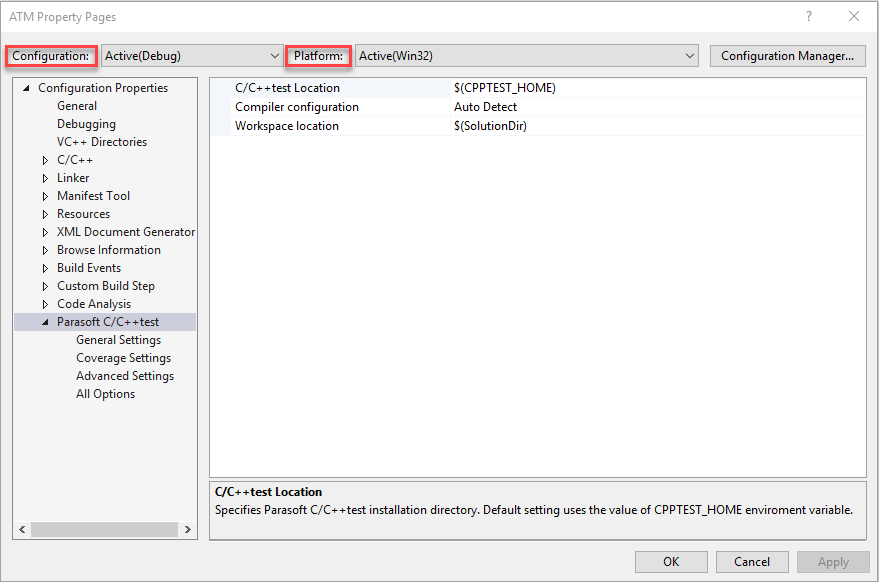The image size is (879, 582).
Task: Expand the XML Document Generator arrow
Action: pyautogui.click(x=45, y=232)
